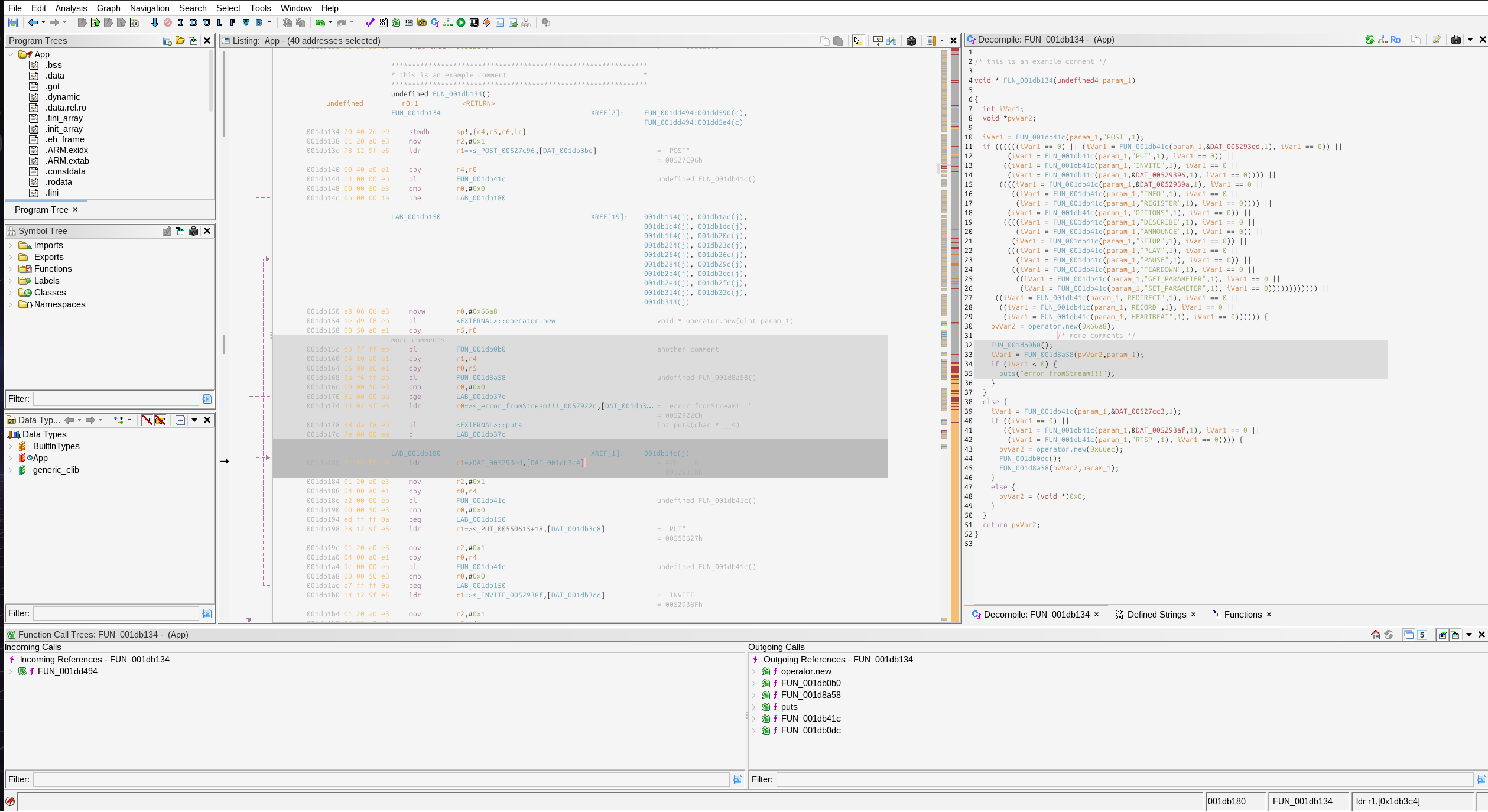Click the green play script manager icon
1488x812 pixels.
pos(461,22)
